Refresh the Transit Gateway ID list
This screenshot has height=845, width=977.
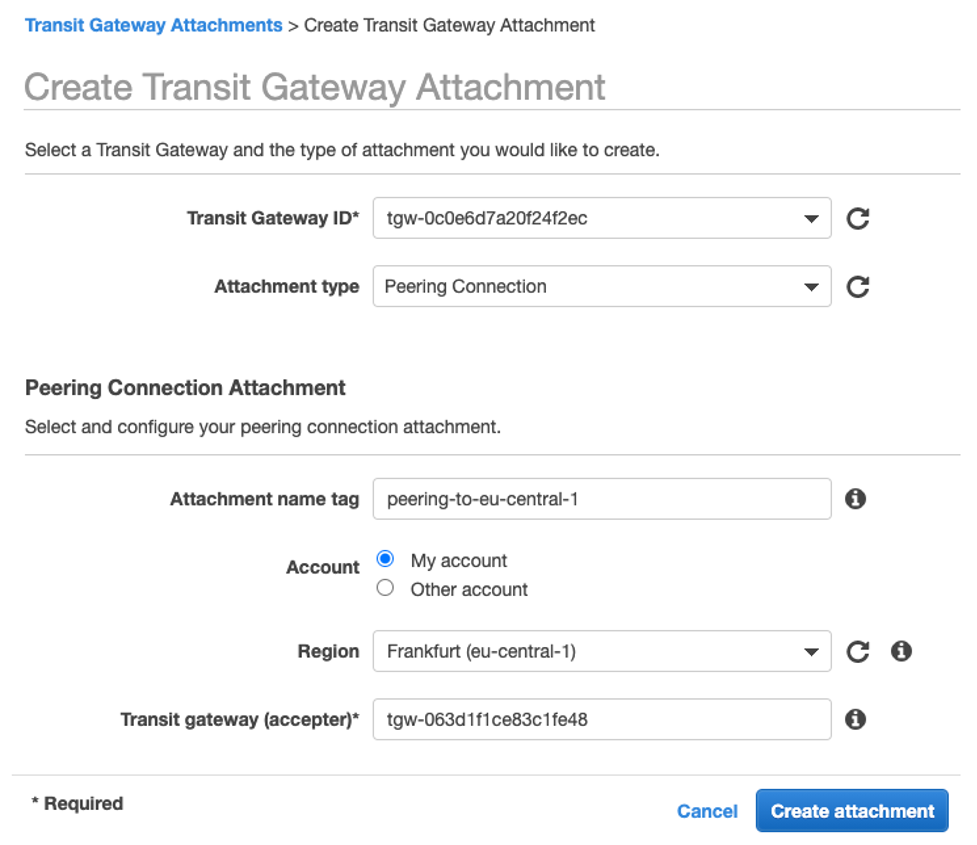(x=857, y=218)
